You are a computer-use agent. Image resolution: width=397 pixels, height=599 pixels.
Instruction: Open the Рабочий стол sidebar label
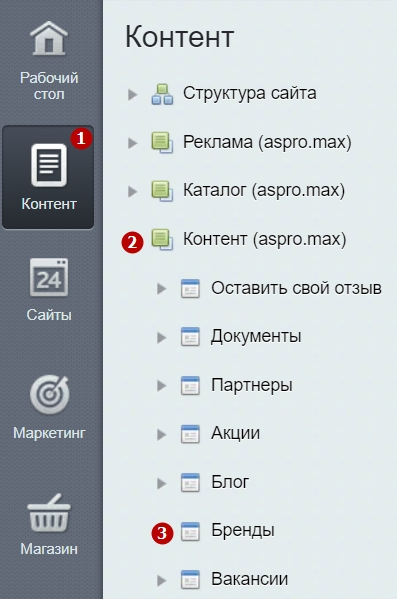(x=49, y=86)
